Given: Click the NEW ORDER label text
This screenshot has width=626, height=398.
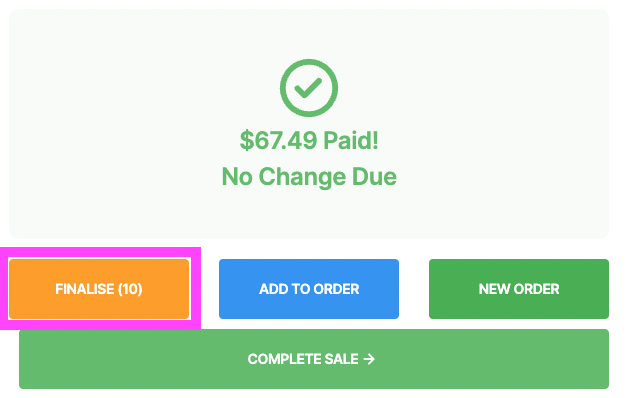Looking at the screenshot, I should click(519, 289).
